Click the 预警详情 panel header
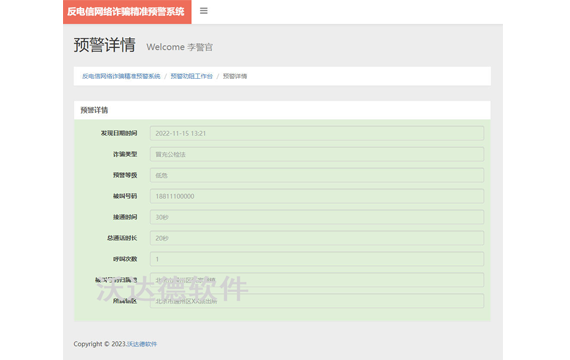 coord(282,110)
